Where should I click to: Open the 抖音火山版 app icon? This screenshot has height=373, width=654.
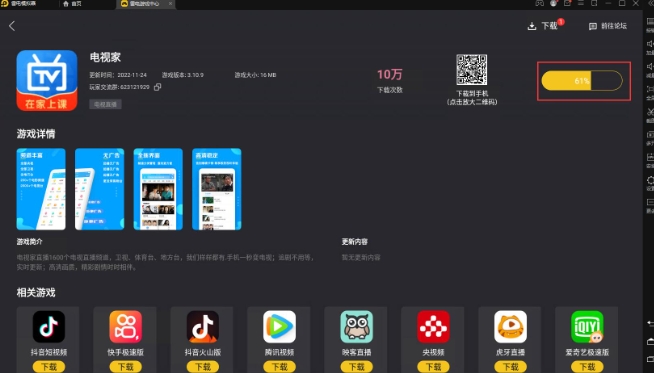point(203,327)
